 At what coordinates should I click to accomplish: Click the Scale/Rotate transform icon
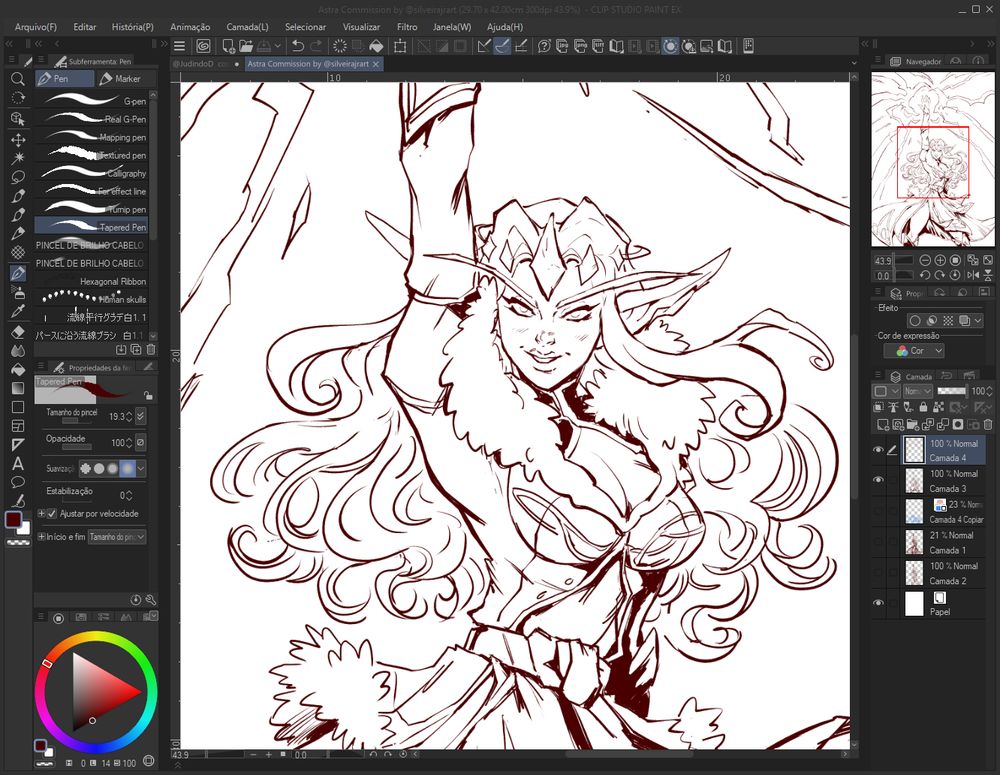(400, 46)
